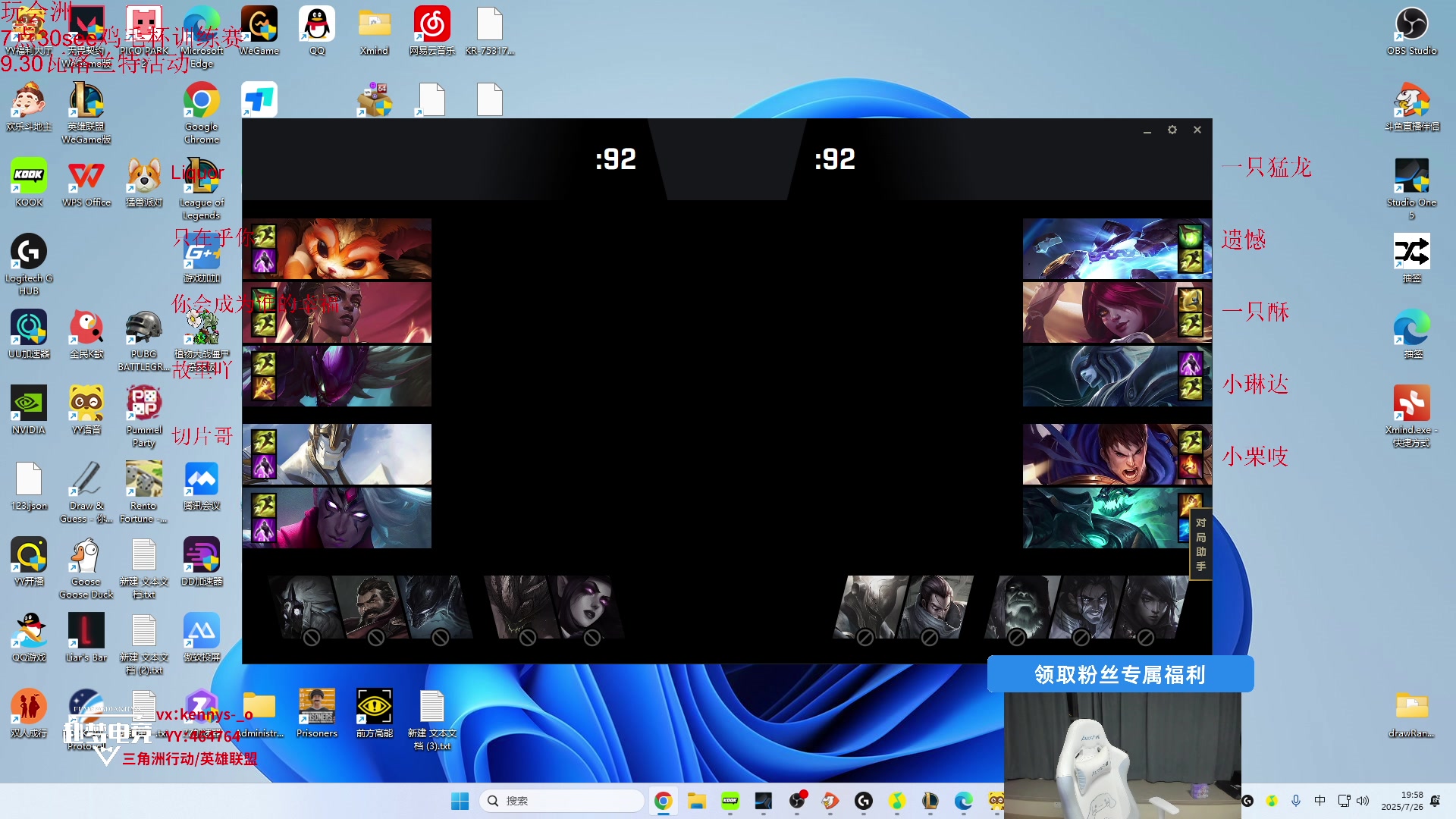Image resolution: width=1456 pixels, height=819 pixels.
Task: Open the clock showing 19:58
Action: (1401, 801)
